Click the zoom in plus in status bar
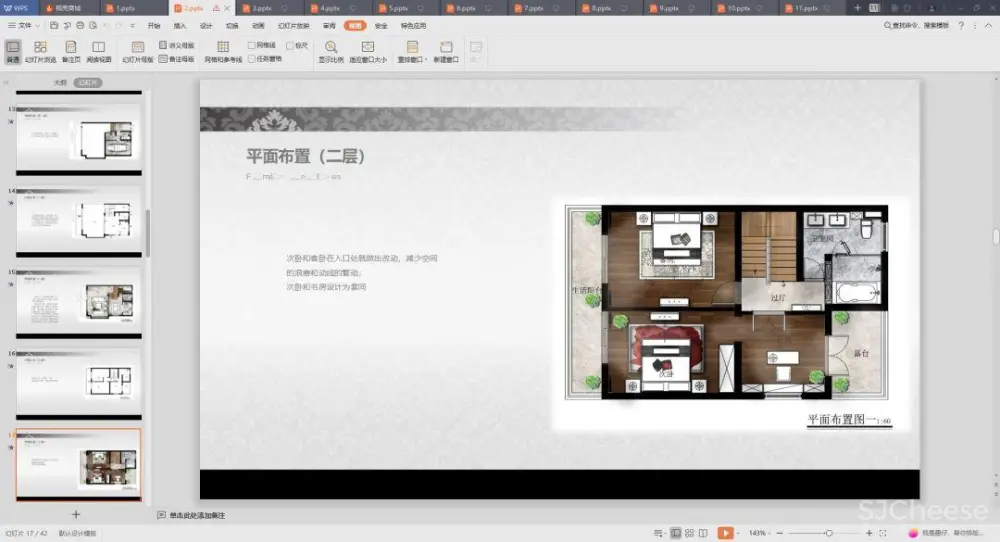The height and width of the screenshot is (542, 1000). click(x=869, y=532)
